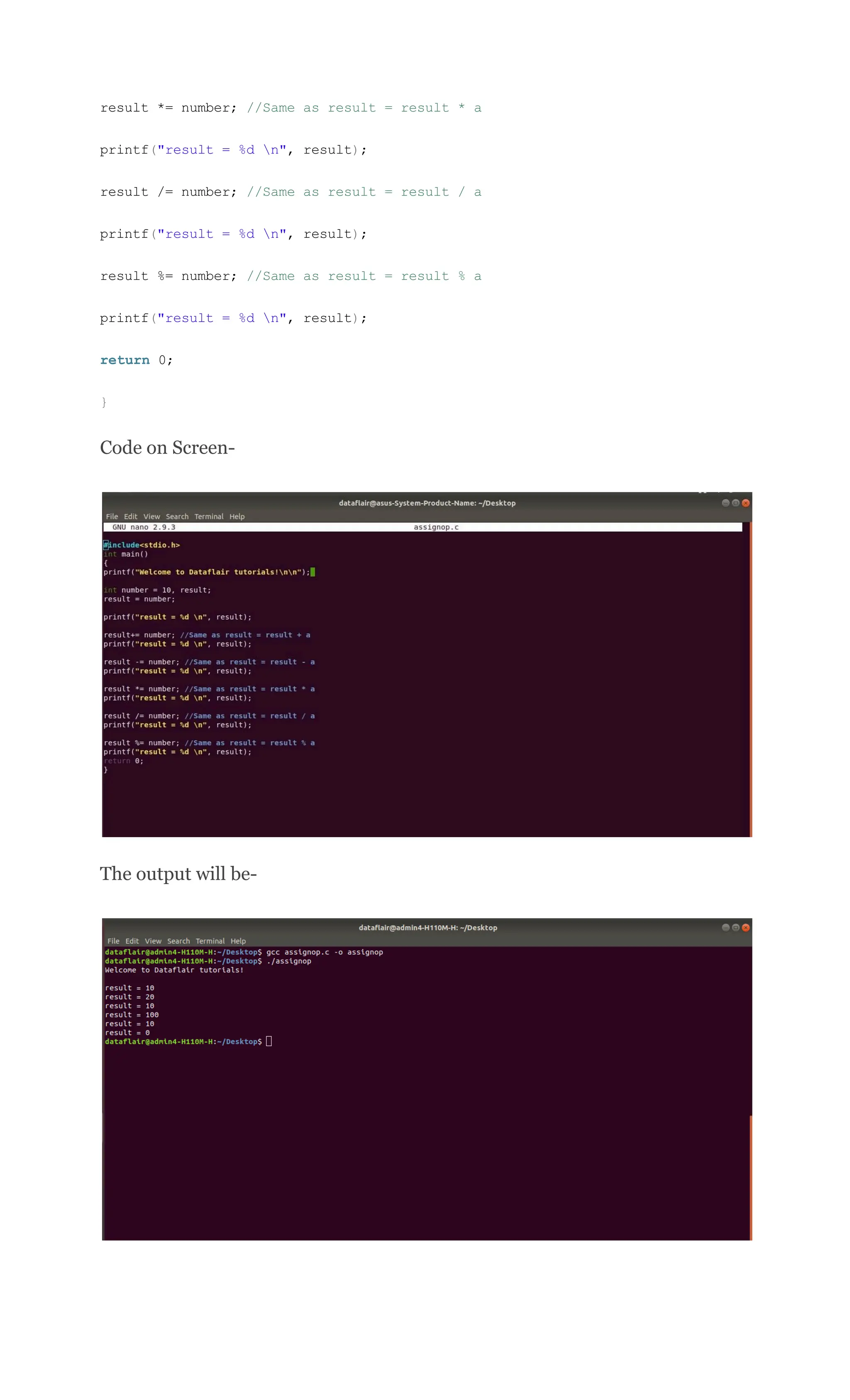Click '//Same as result = result * a' page comment

[x=364, y=108]
